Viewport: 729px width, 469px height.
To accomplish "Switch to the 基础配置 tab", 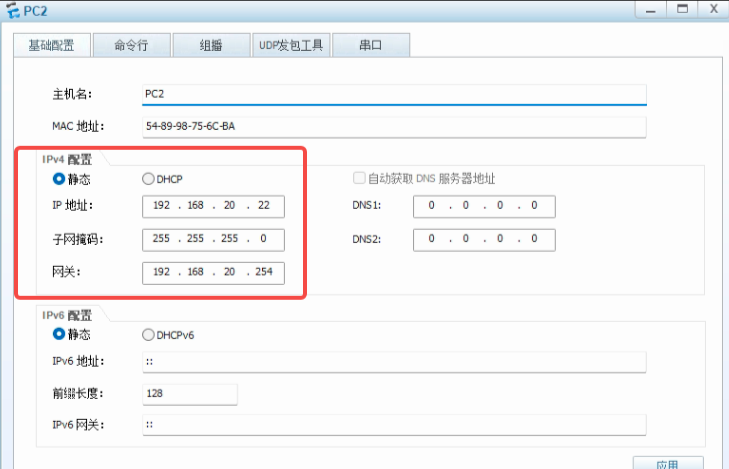I will point(51,45).
